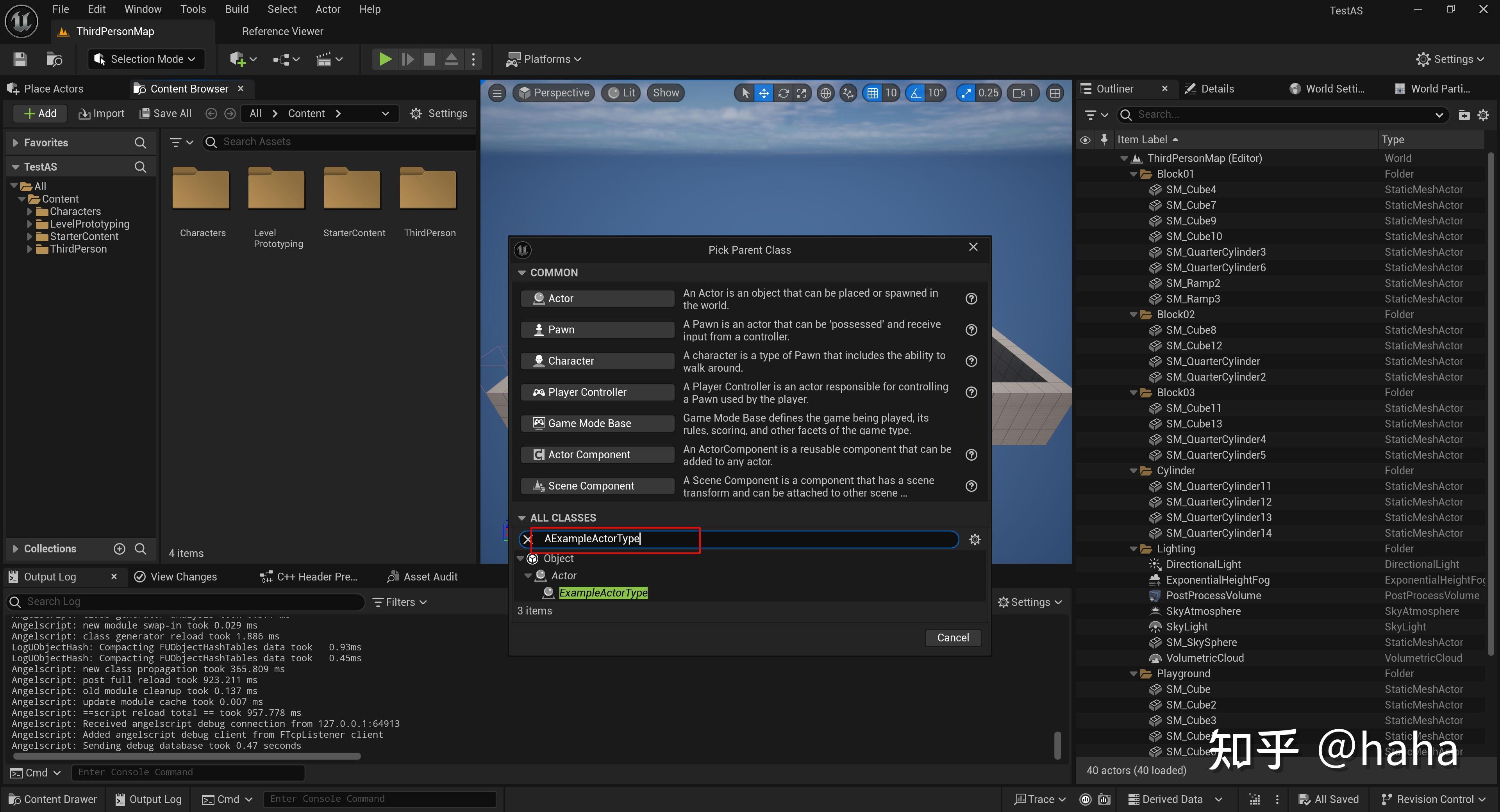This screenshot has height=812, width=1500.
Task: Click help icon next to Actor description
Action: pos(971,299)
